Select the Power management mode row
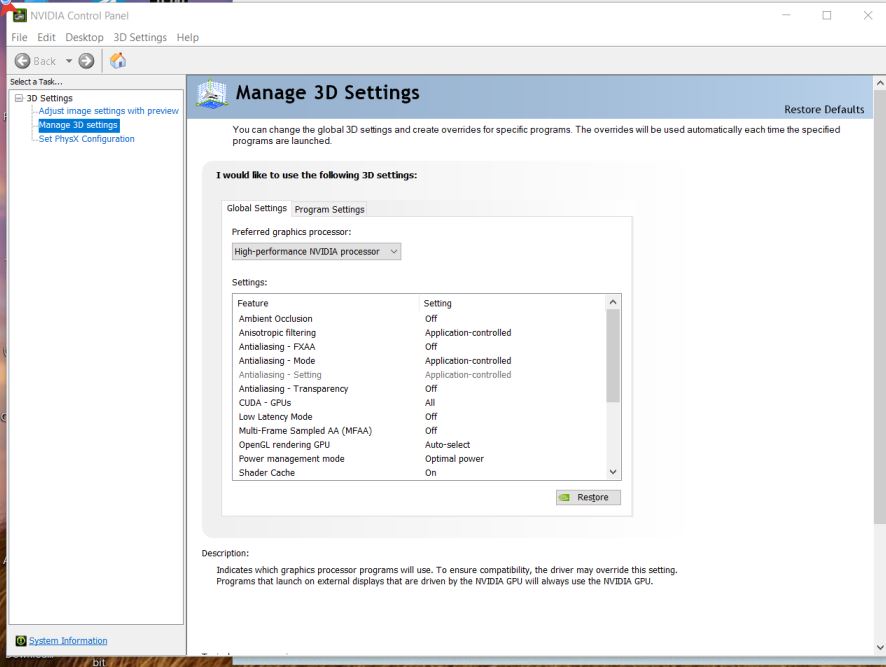 coord(419,459)
